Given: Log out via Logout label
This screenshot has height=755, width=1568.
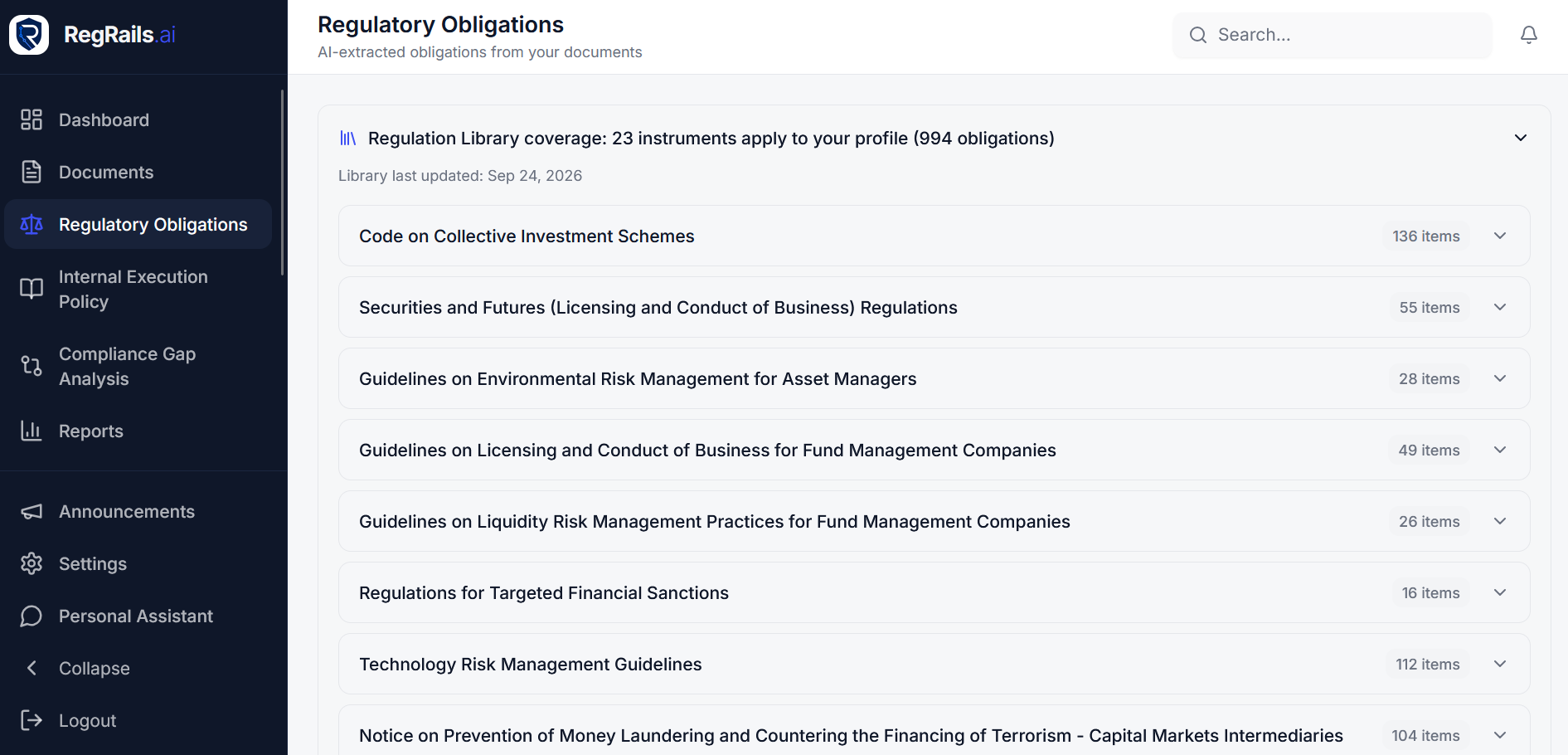Looking at the screenshot, I should click(x=87, y=720).
